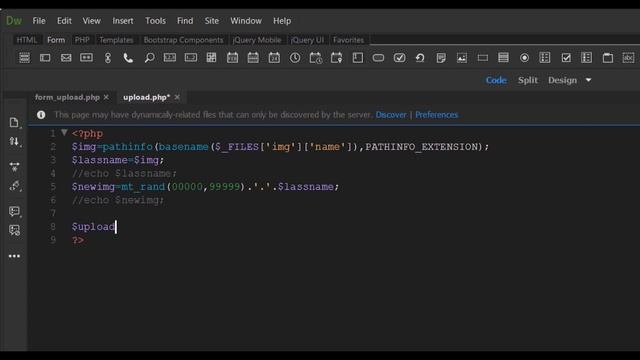Viewport: 640px width, 360px height.
Task: Open the Tools menu
Action: [156, 21]
